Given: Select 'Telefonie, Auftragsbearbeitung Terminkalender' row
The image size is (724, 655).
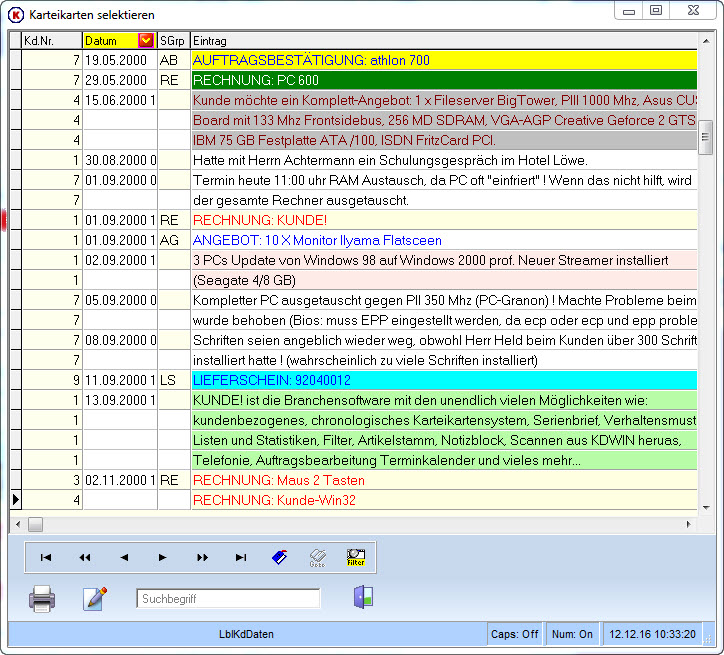Looking at the screenshot, I should tap(444, 460).
